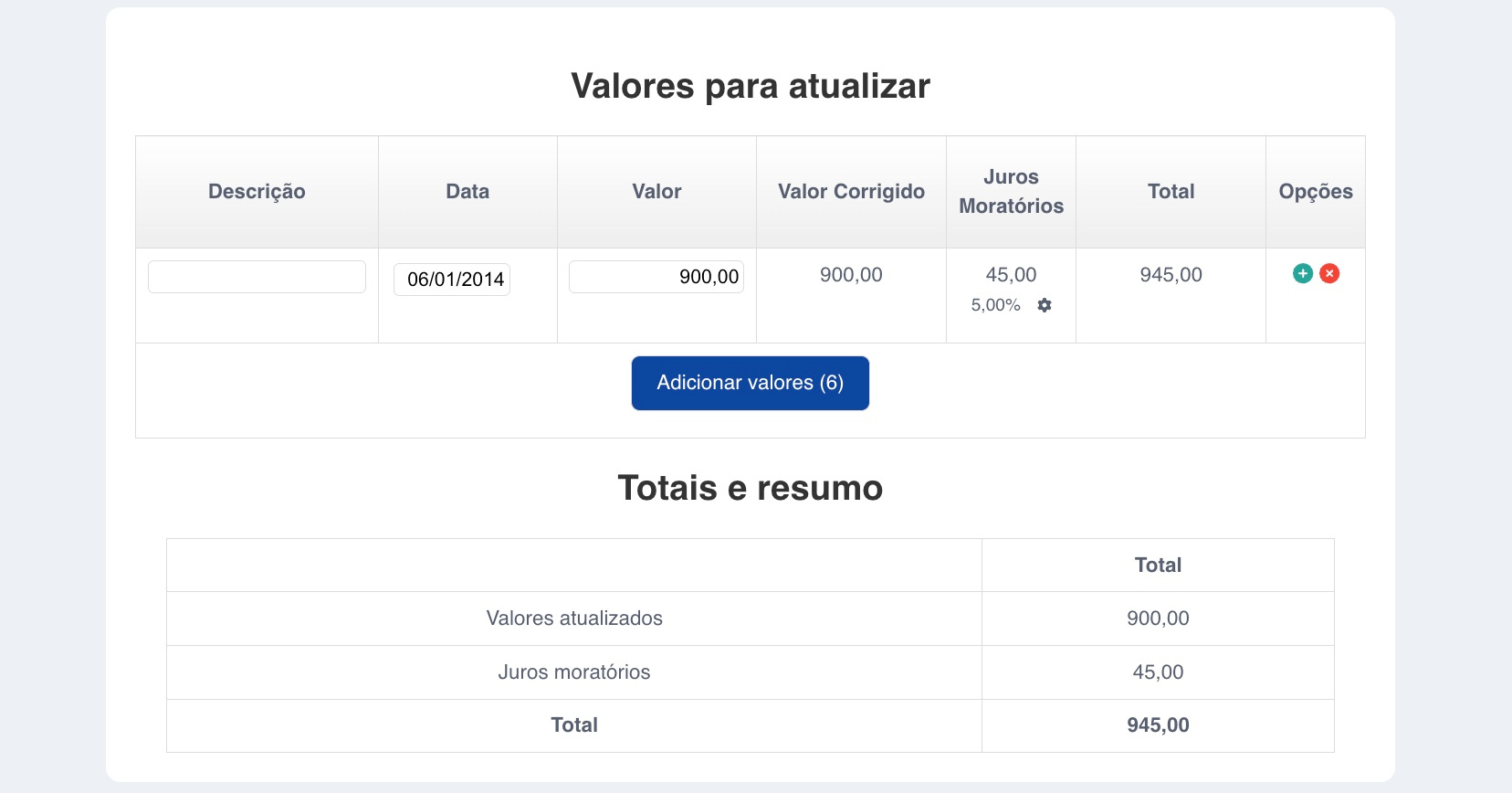
Task: Click the Totais e resumo heading
Action: click(750, 488)
